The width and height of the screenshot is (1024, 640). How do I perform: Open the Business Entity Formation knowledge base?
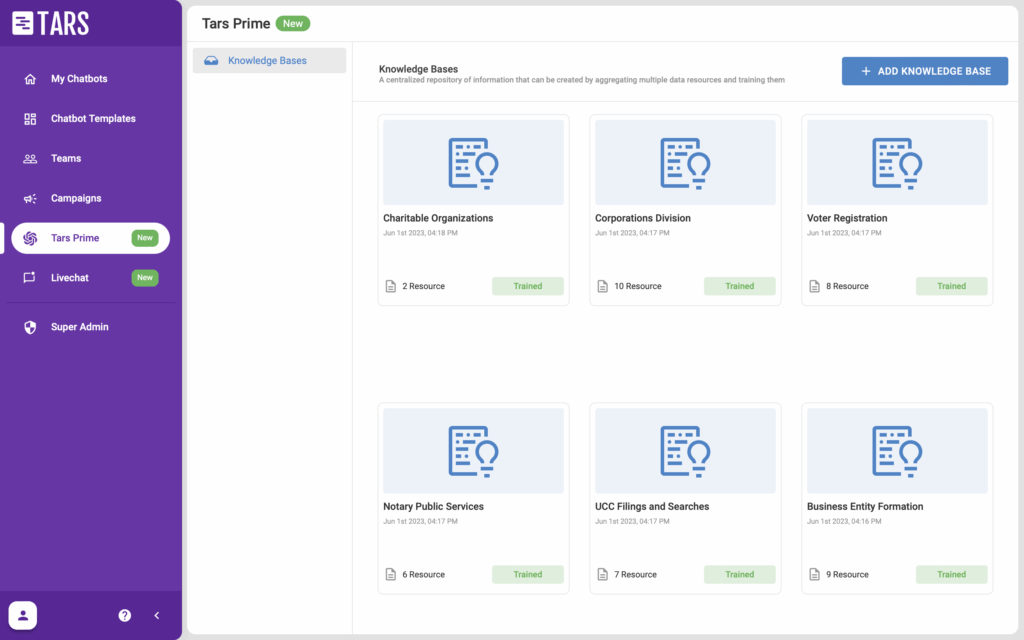[865, 506]
